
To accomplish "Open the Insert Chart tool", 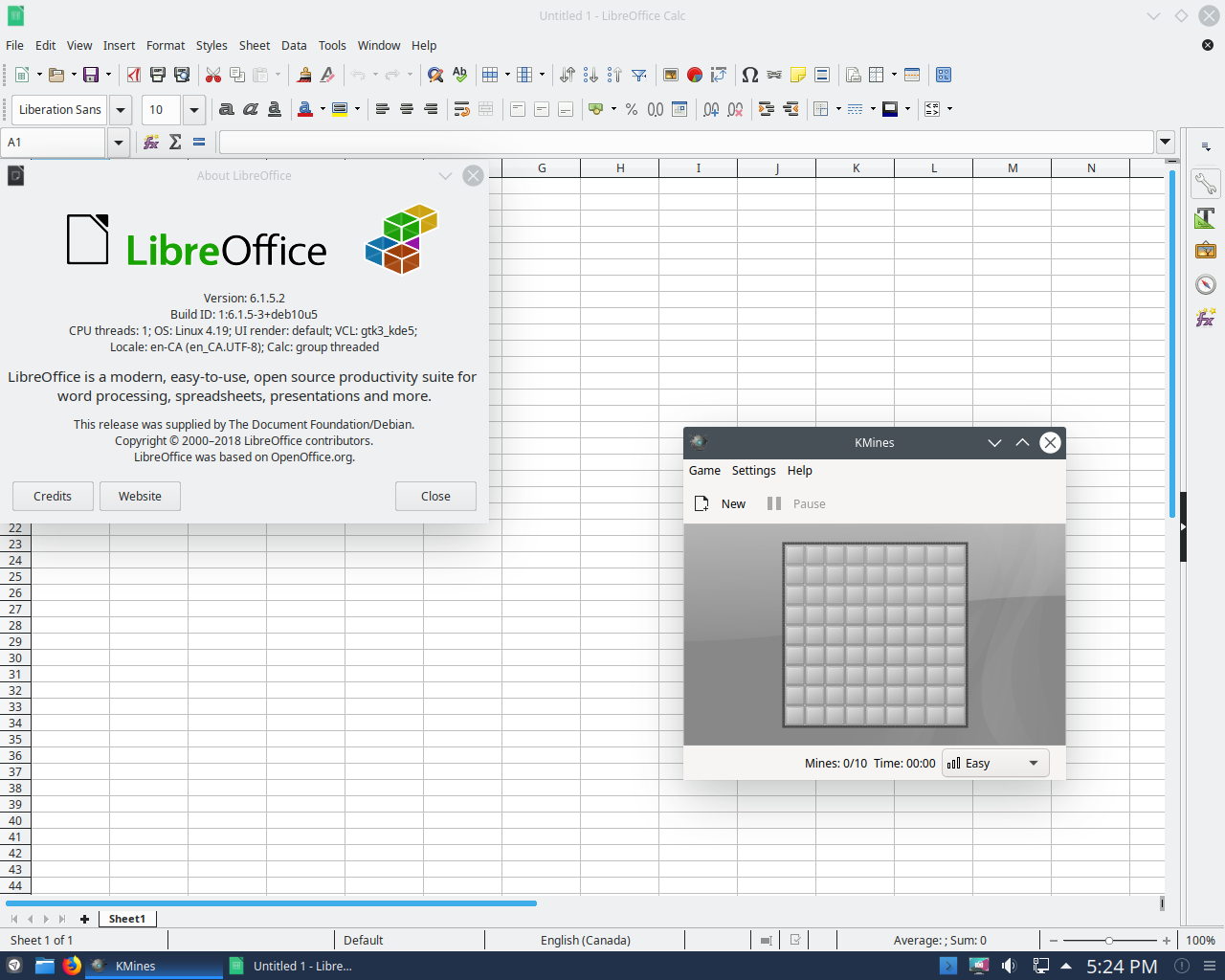I will pos(695,75).
